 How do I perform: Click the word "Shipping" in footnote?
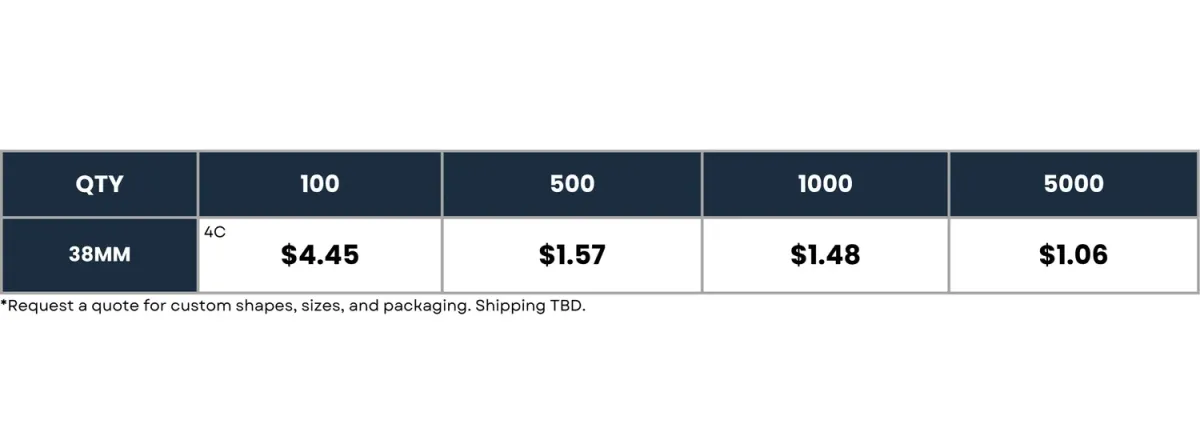tap(511, 306)
